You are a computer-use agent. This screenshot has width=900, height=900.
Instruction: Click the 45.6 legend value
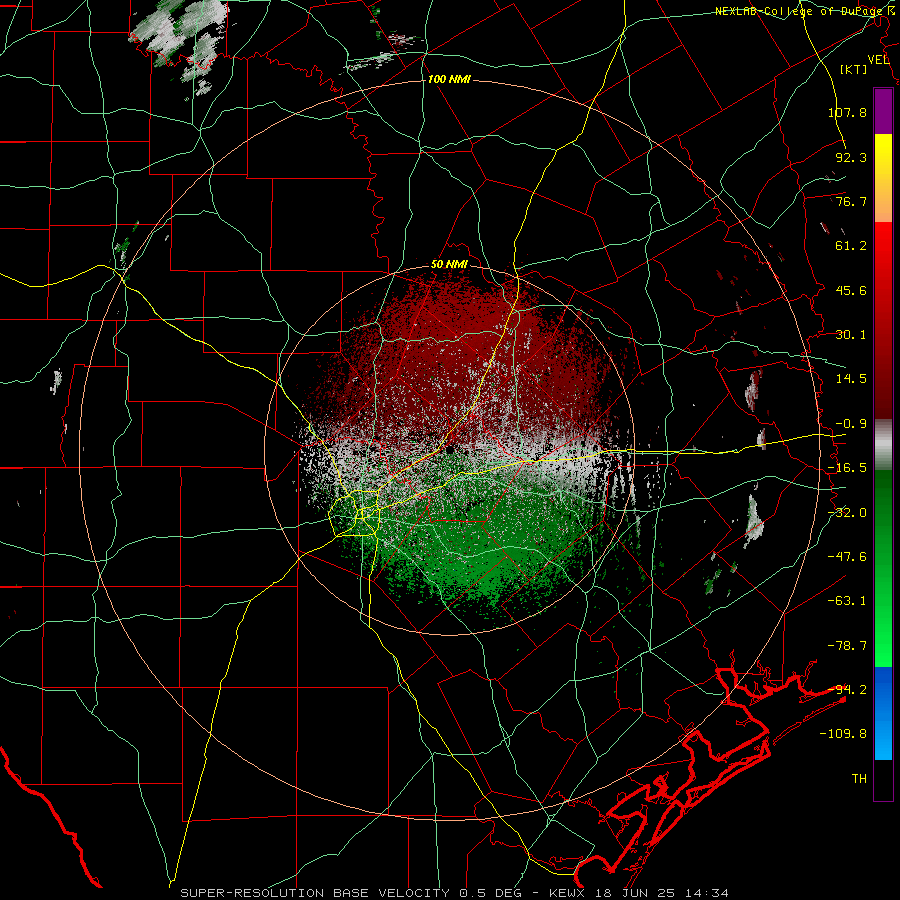click(851, 290)
